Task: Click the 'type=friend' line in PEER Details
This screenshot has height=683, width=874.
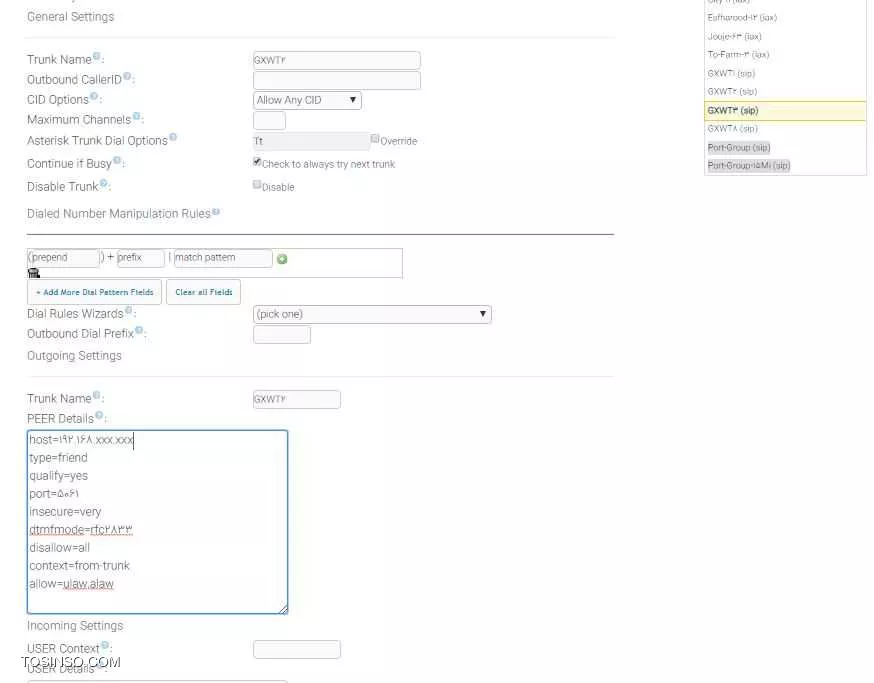Action: coord(59,458)
